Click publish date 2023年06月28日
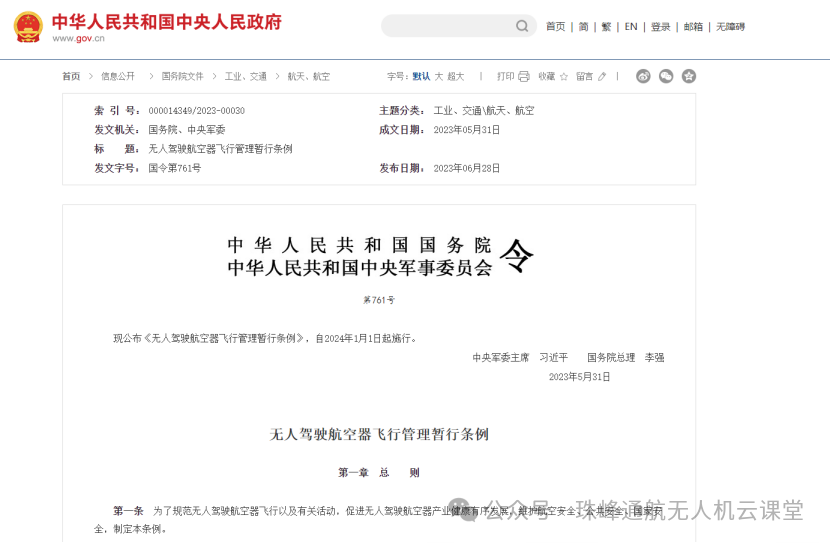The width and height of the screenshot is (830, 543). (467, 168)
